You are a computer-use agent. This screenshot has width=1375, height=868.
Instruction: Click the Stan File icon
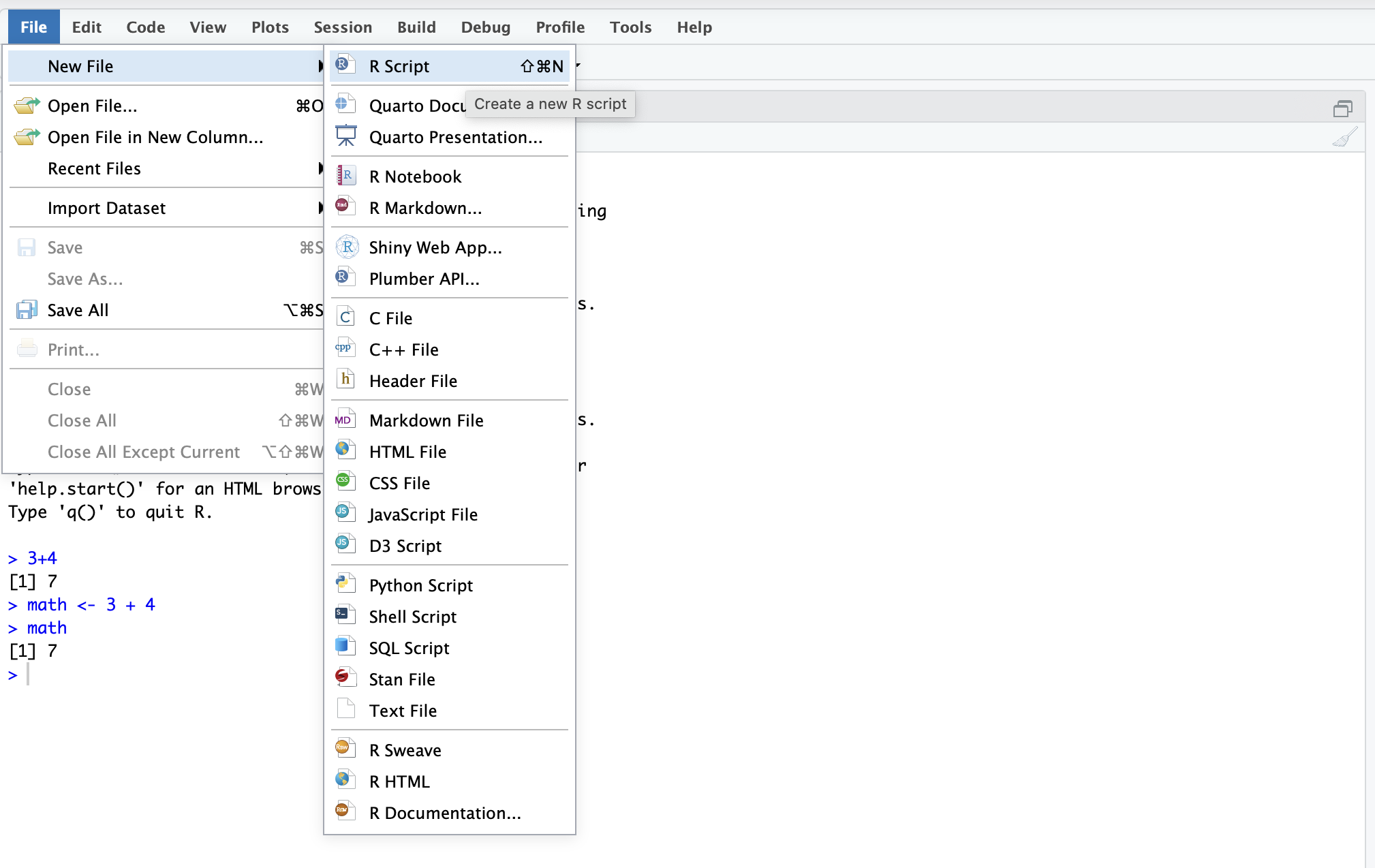pyautogui.click(x=345, y=679)
